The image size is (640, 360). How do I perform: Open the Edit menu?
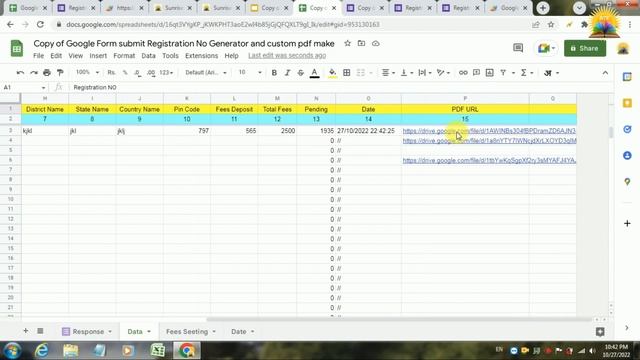(56, 56)
